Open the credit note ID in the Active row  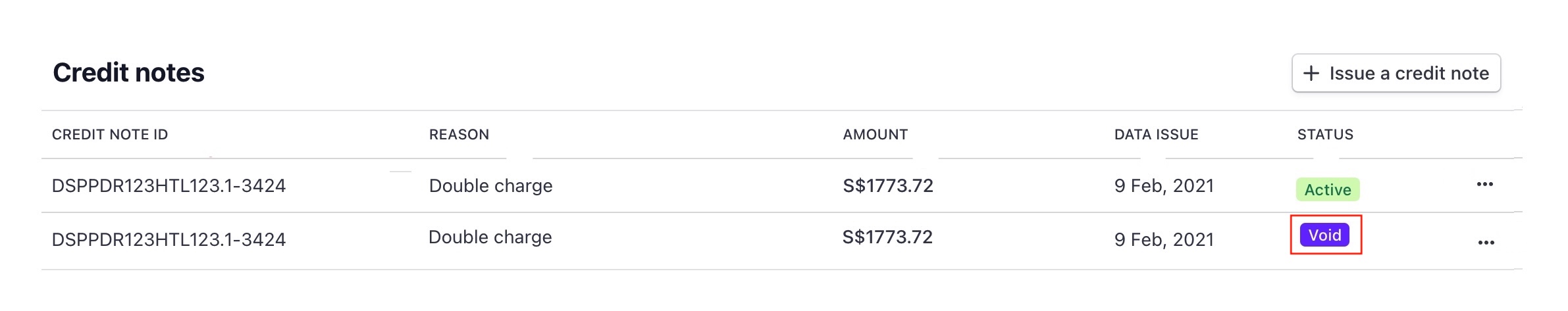(169, 186)
